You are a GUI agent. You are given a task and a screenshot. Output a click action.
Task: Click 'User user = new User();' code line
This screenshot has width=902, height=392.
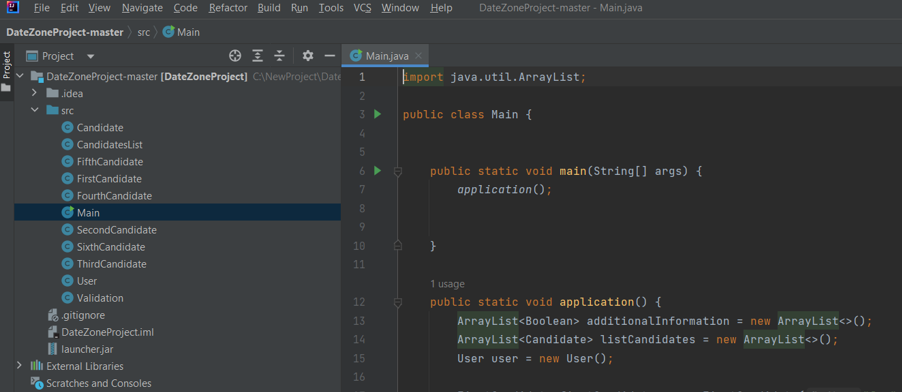tap(536, 359)
